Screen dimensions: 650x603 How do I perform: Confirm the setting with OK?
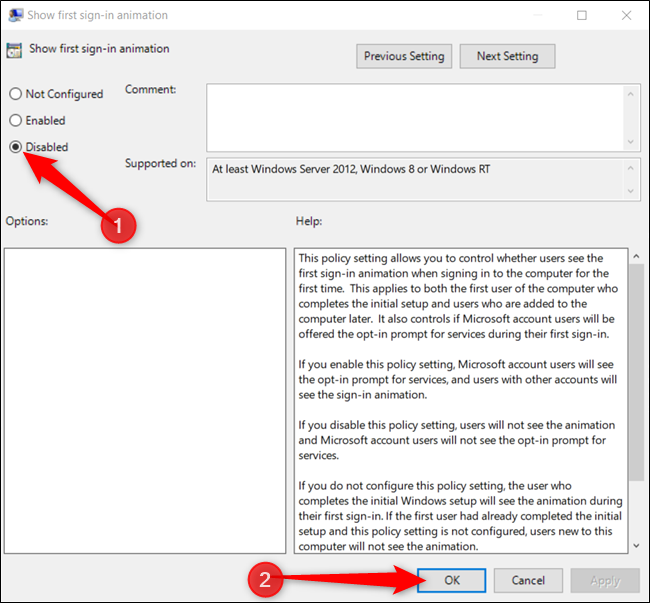point(451,580)
